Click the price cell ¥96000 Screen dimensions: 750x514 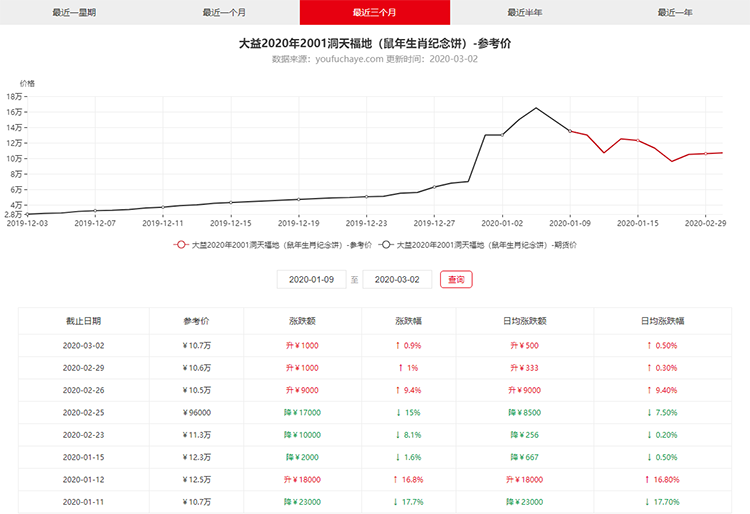point(197,412)
